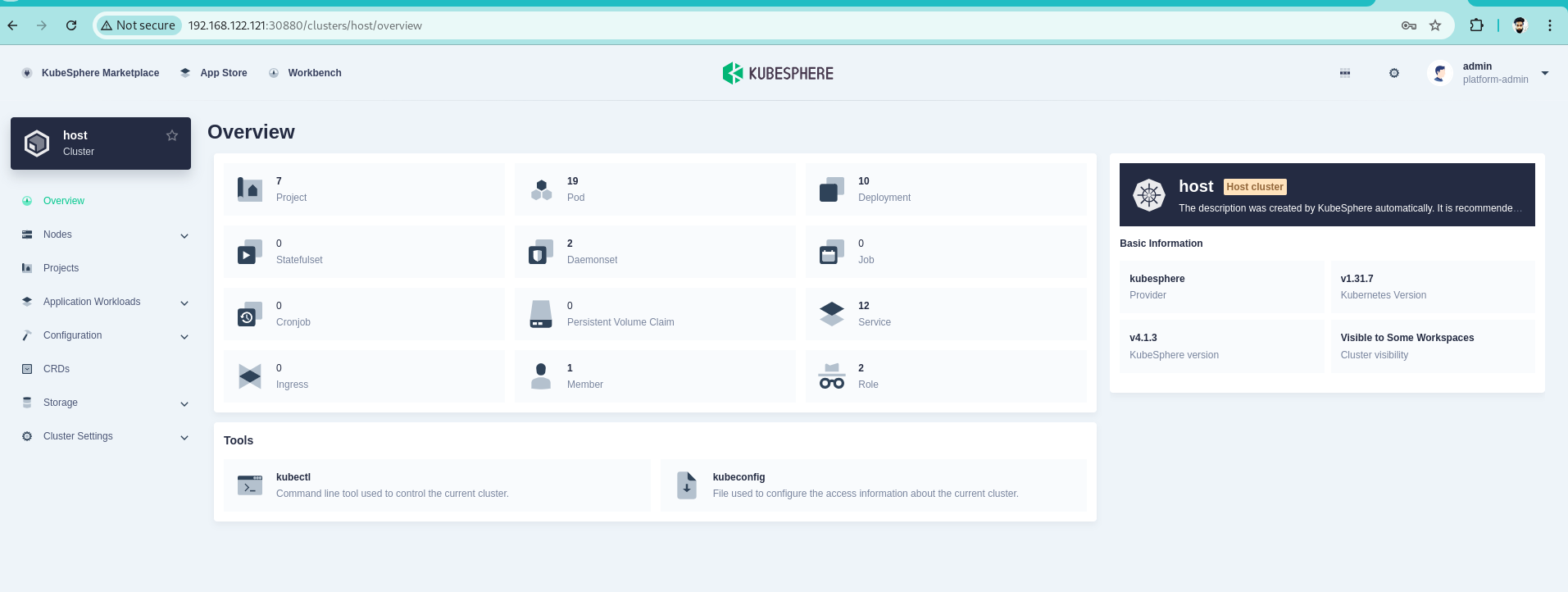Screen dimensions: 1568x592
Task: Open the App Store link
Action: (224, 73)
